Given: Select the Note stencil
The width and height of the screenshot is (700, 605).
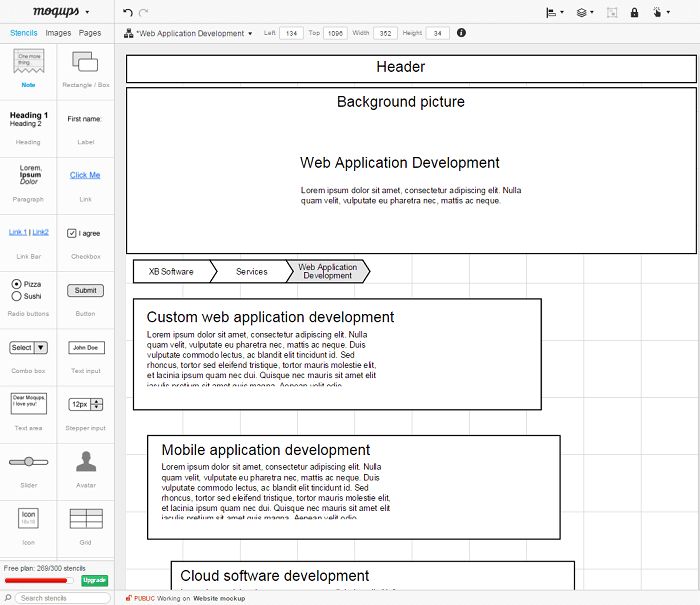Looking at the screenshot, I should click(x=28, y=68).
